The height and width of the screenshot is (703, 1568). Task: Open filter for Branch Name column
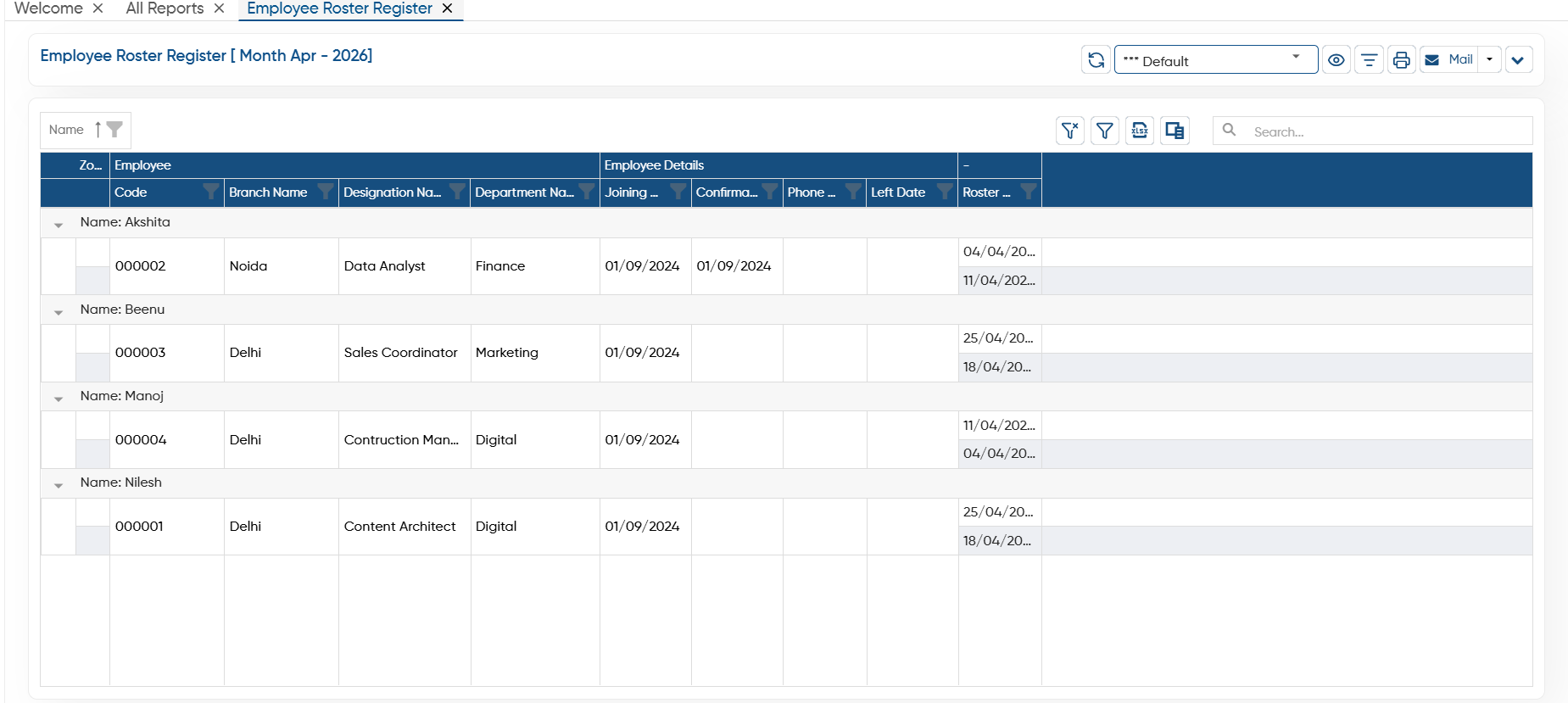tap(325, 192)
